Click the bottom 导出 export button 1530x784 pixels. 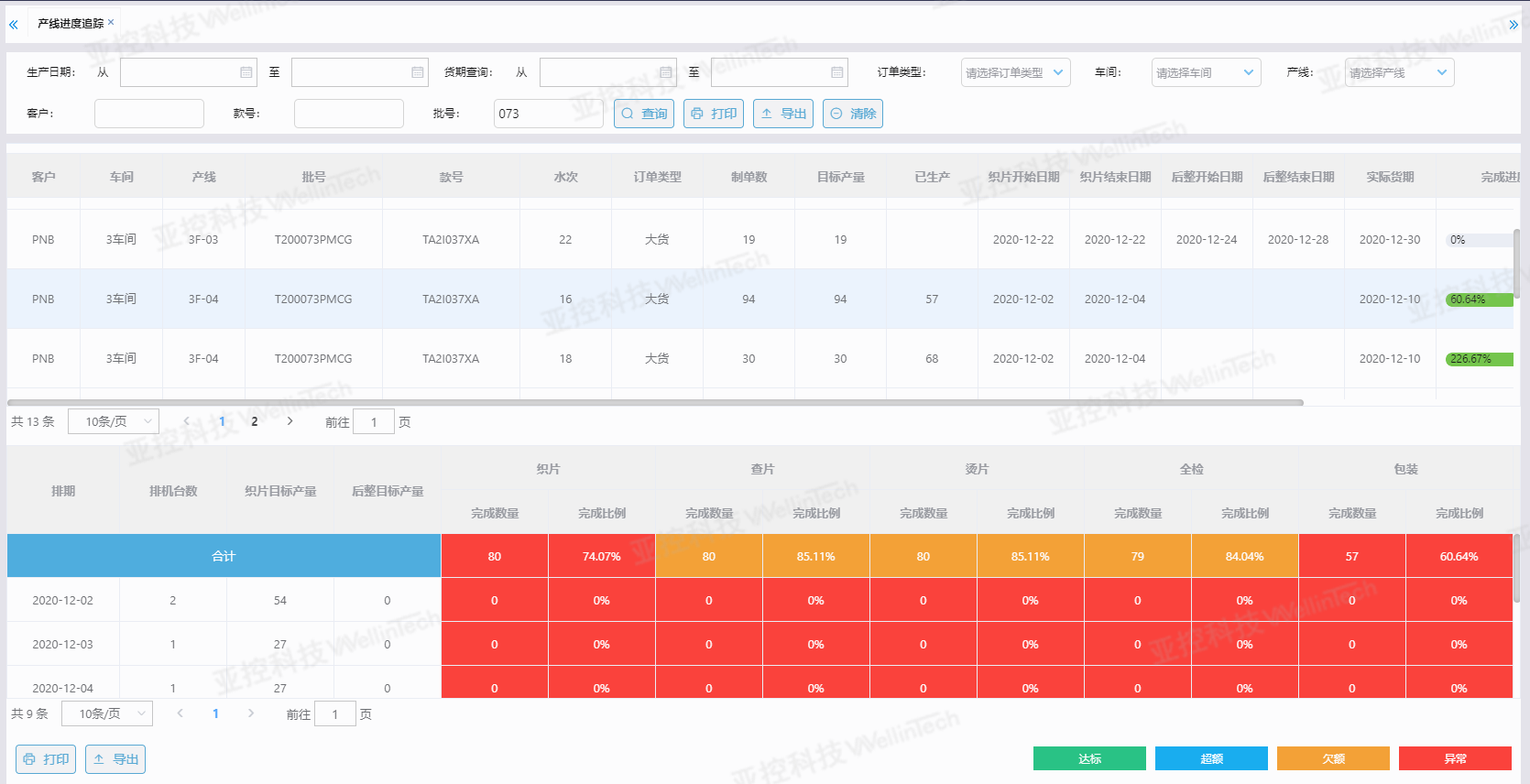coord(115,759)
